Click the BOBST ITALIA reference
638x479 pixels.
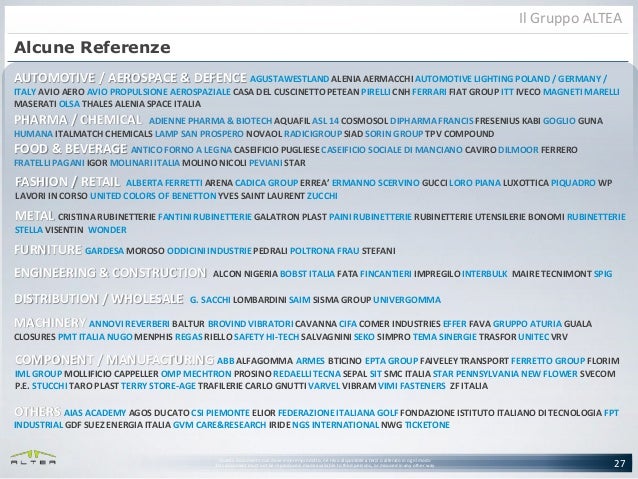(307, 274)
